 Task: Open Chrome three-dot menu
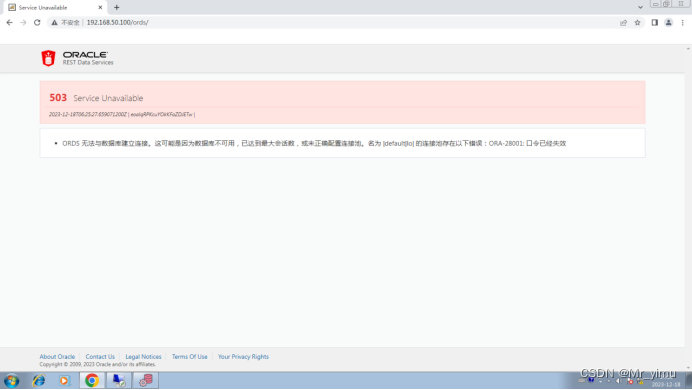pos(682,22)
